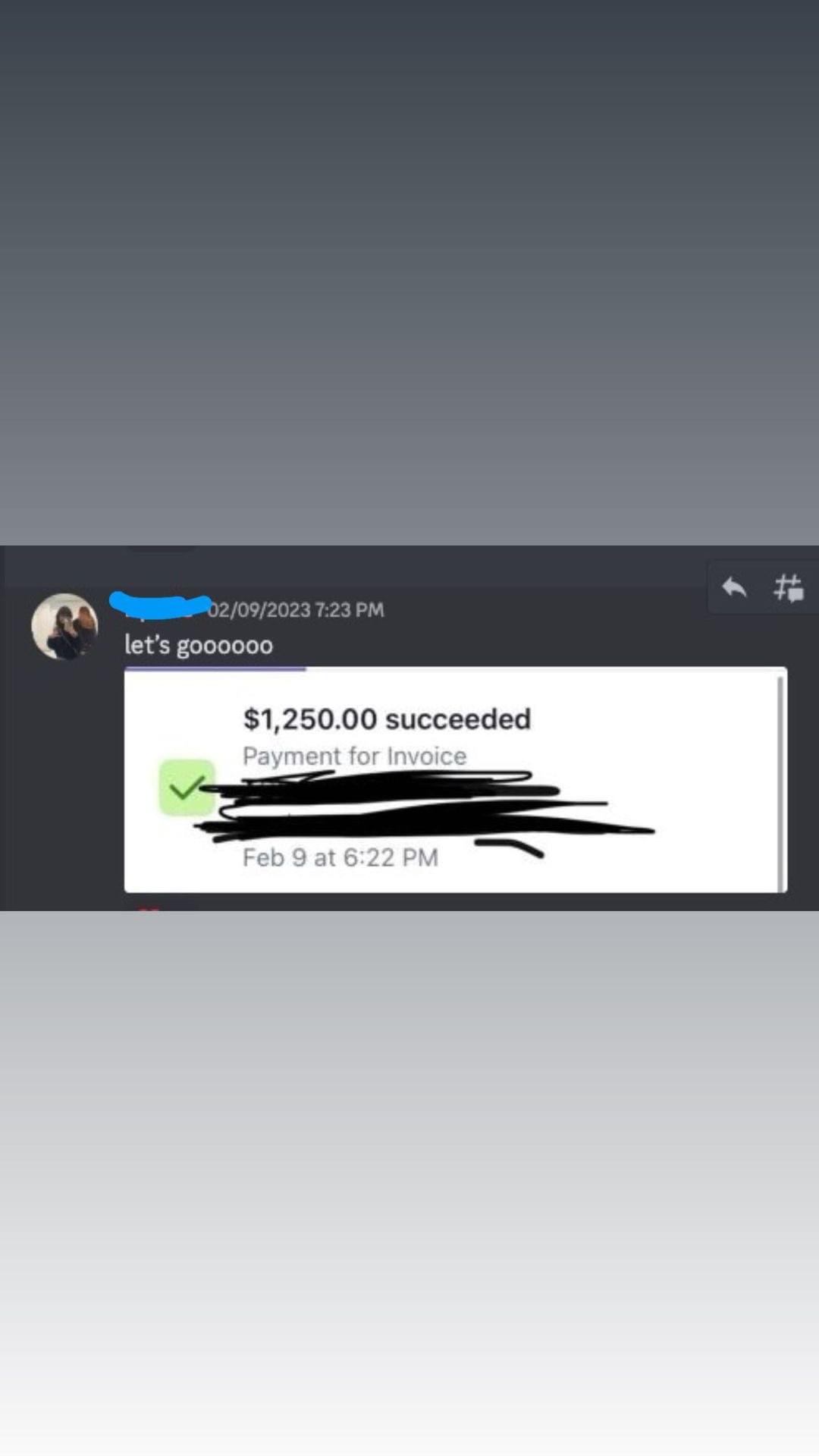
Task: Open the payment receipt image attachment
Action: click(456, 781)
